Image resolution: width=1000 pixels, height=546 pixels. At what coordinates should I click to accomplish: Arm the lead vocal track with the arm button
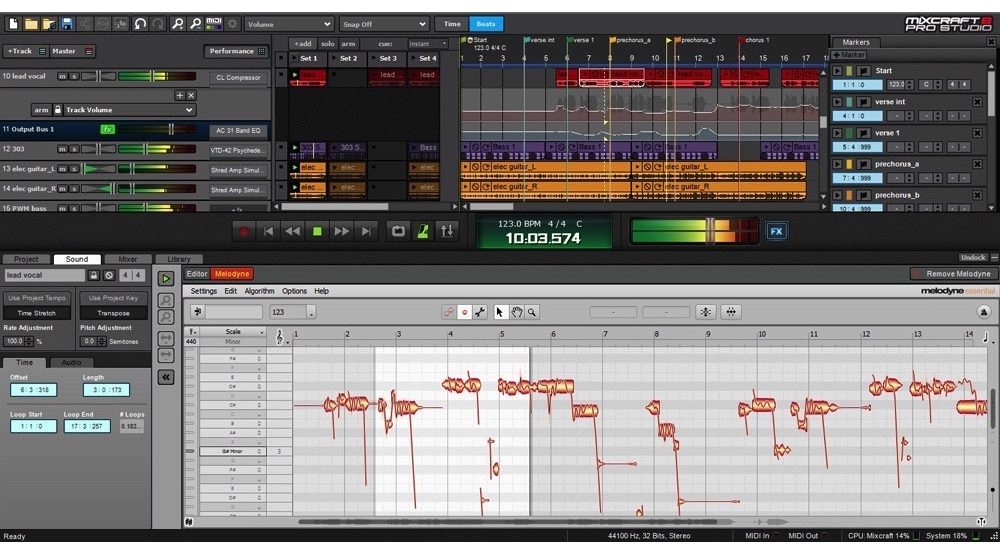click(x=41, y=110)
